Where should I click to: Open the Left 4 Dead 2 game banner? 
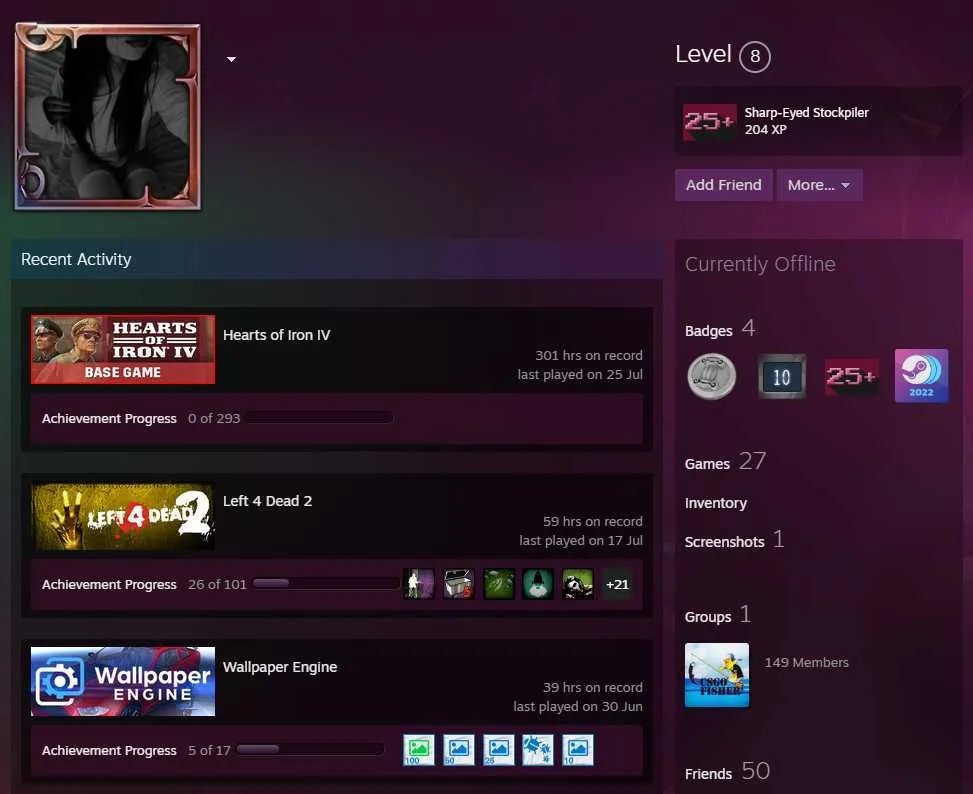pyautogui.click(x=123, y=515)
